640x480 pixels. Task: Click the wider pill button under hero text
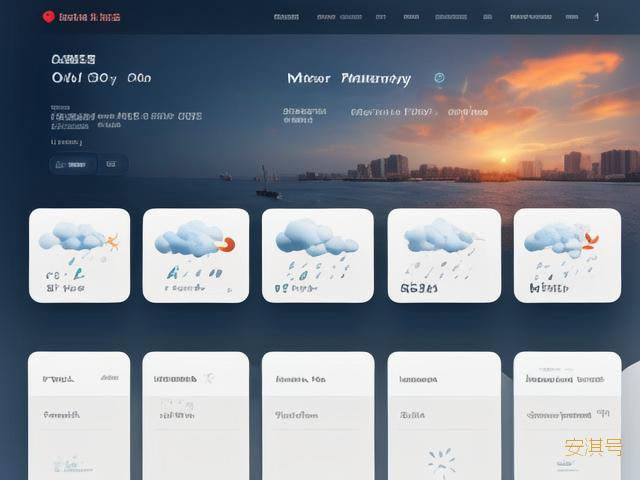(x=73, y=164)
